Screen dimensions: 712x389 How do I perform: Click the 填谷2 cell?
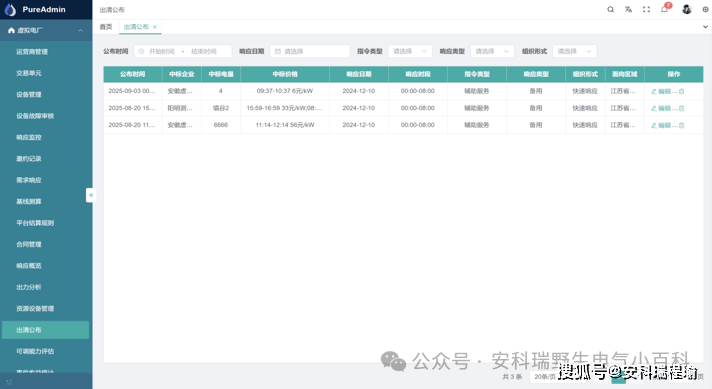point(221,108)
